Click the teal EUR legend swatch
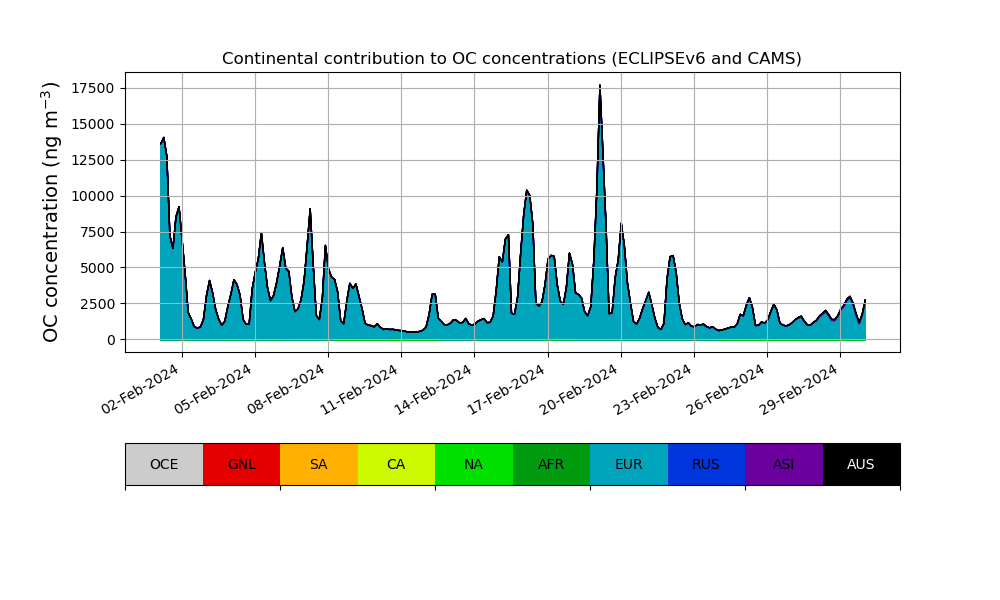This screenshot has width=1000, height=600. coord(628,464)
